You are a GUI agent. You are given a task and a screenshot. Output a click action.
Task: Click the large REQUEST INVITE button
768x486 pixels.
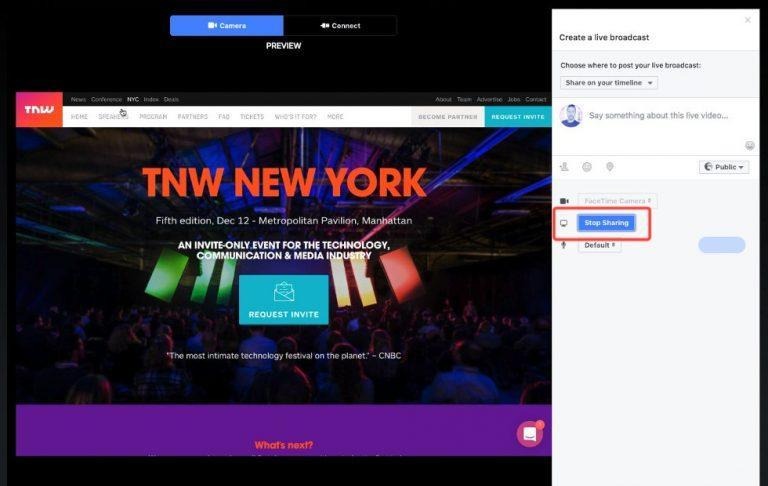pyautogui.click(x=284, y=299)
